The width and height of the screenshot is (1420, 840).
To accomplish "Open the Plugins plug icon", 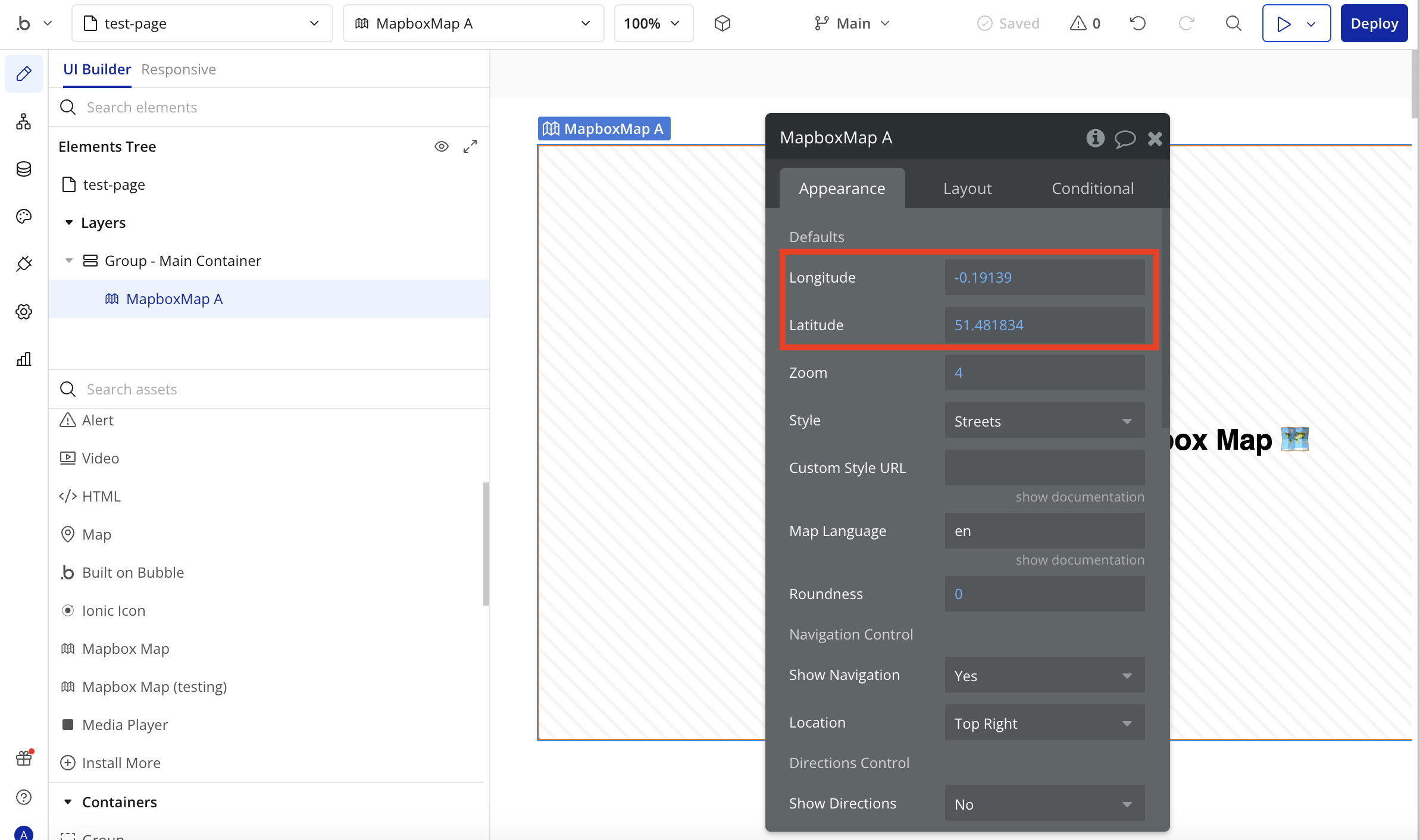I will click(24, 264).
